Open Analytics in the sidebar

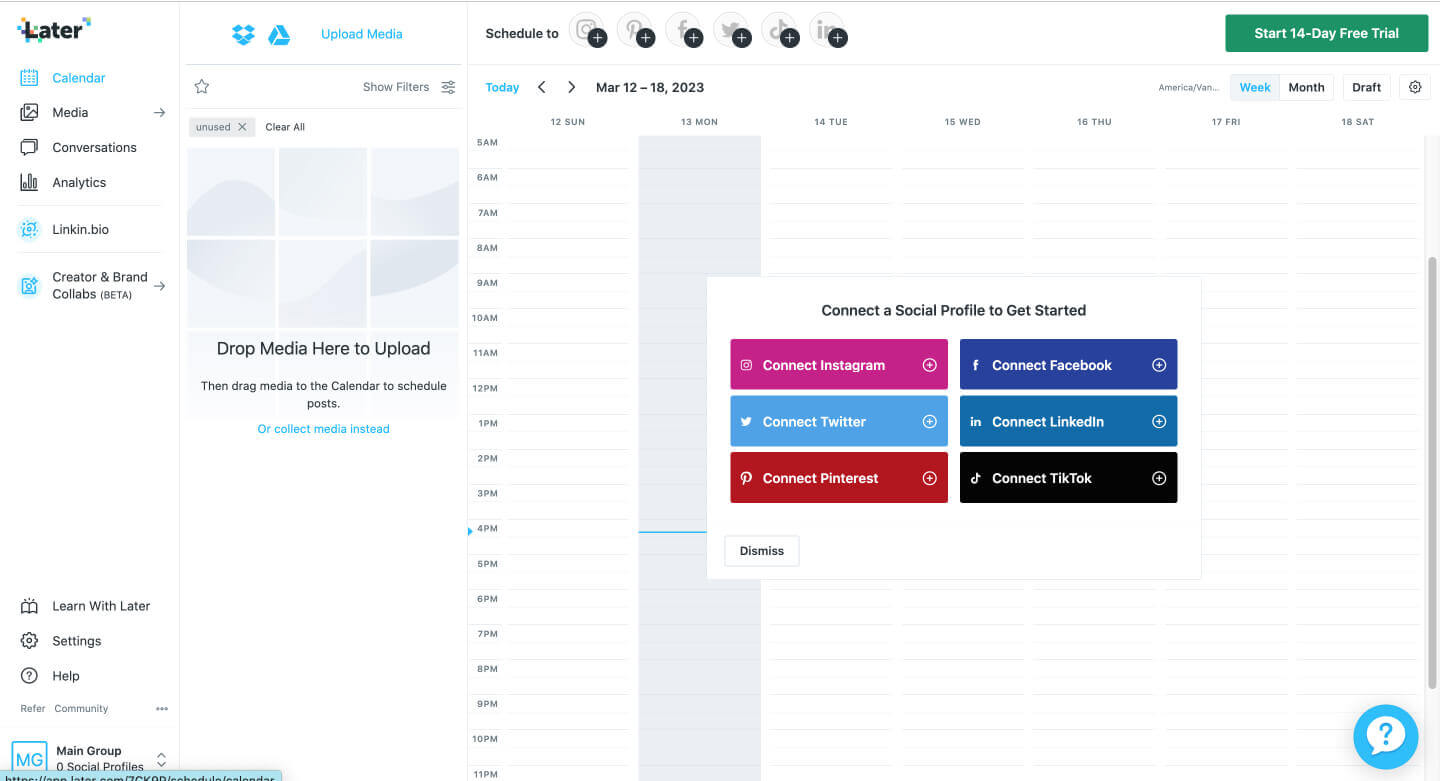point(79,183)
